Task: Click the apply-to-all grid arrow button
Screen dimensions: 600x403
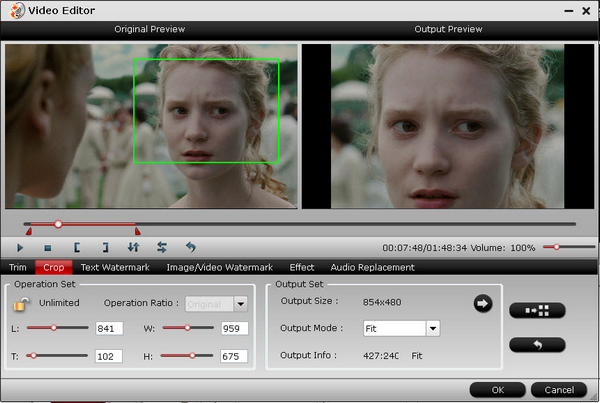Action: (537, 310)
